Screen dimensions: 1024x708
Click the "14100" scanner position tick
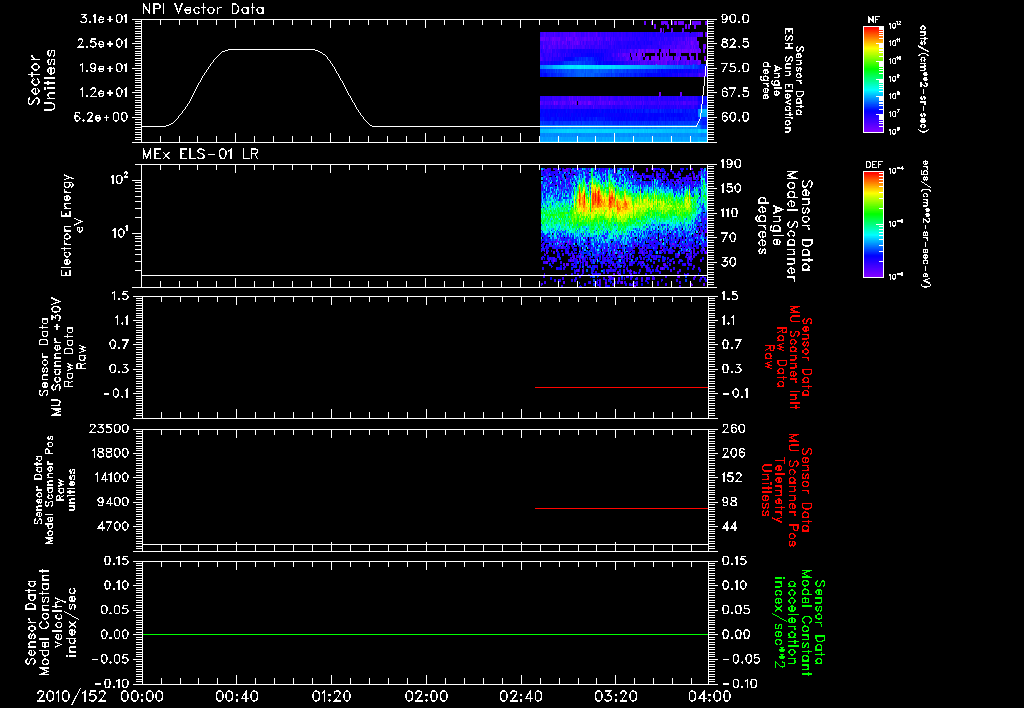tap(110, 477)
